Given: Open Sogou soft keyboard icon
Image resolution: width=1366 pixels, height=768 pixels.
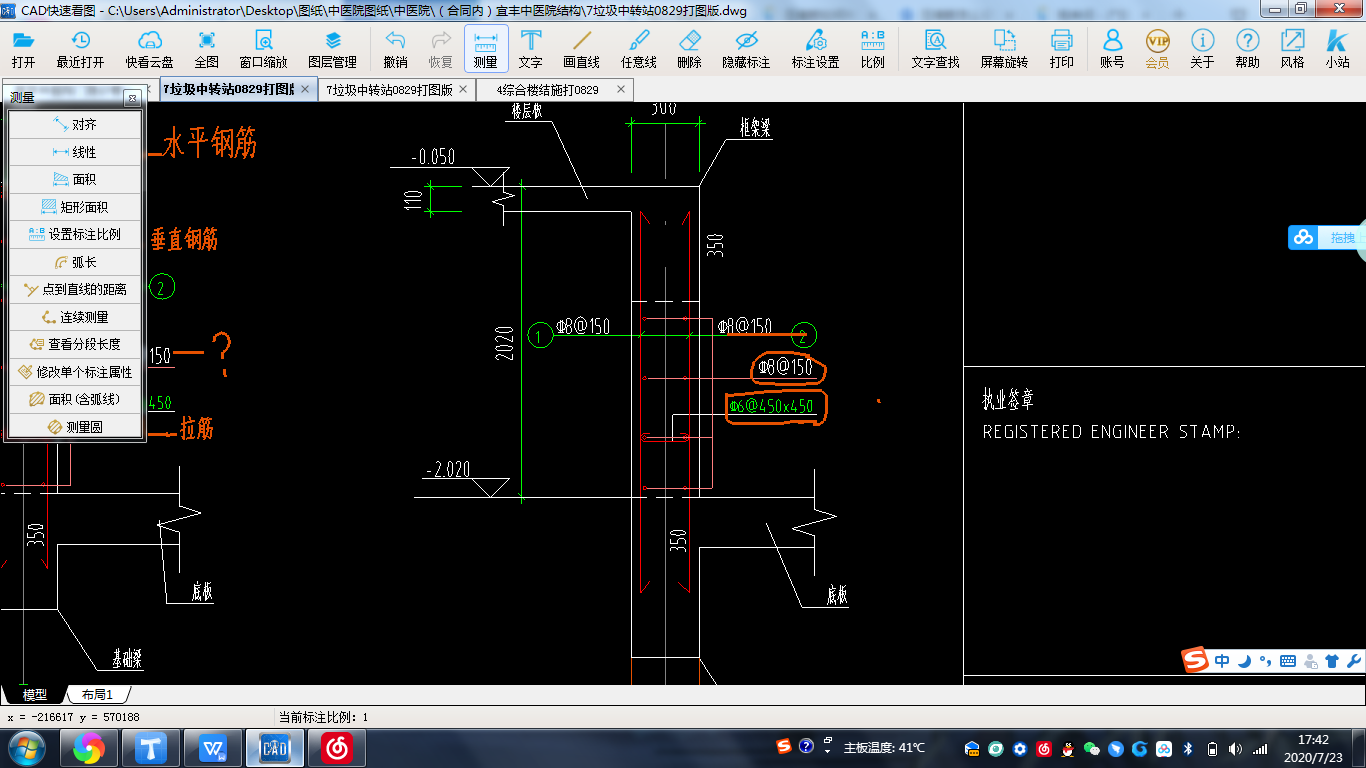Looking at the screenshot, I should click(x=1287, y=661).
